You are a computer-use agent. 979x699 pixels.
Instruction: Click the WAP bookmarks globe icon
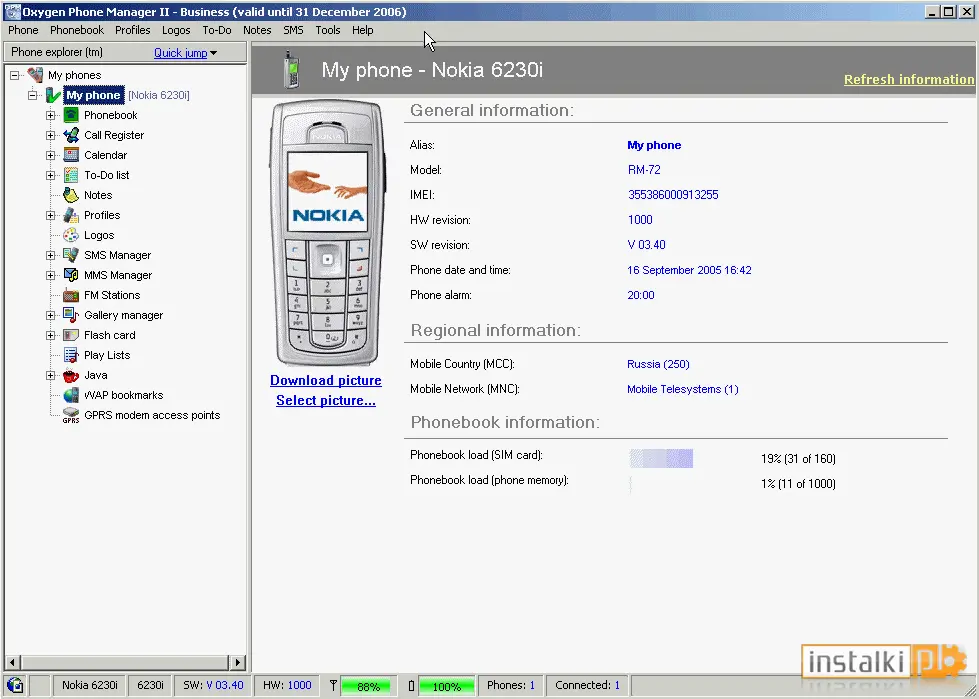tap(71, 395)
